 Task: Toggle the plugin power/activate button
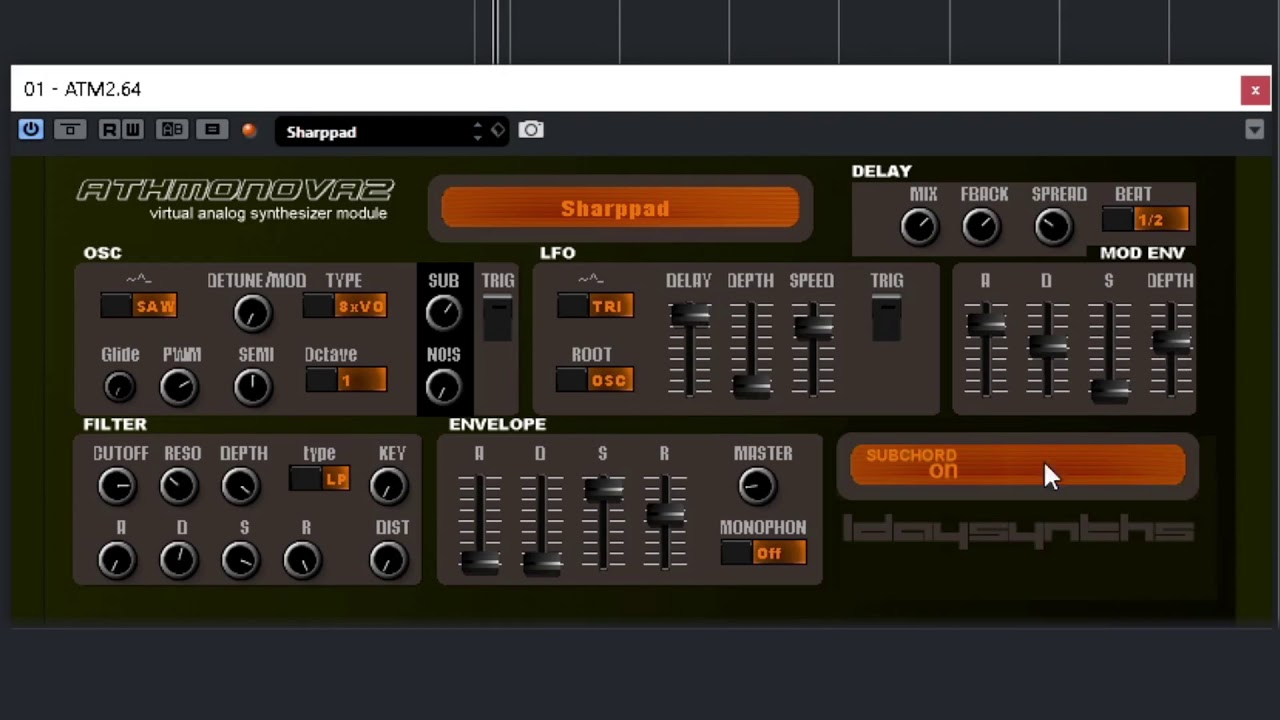point(31,130)
